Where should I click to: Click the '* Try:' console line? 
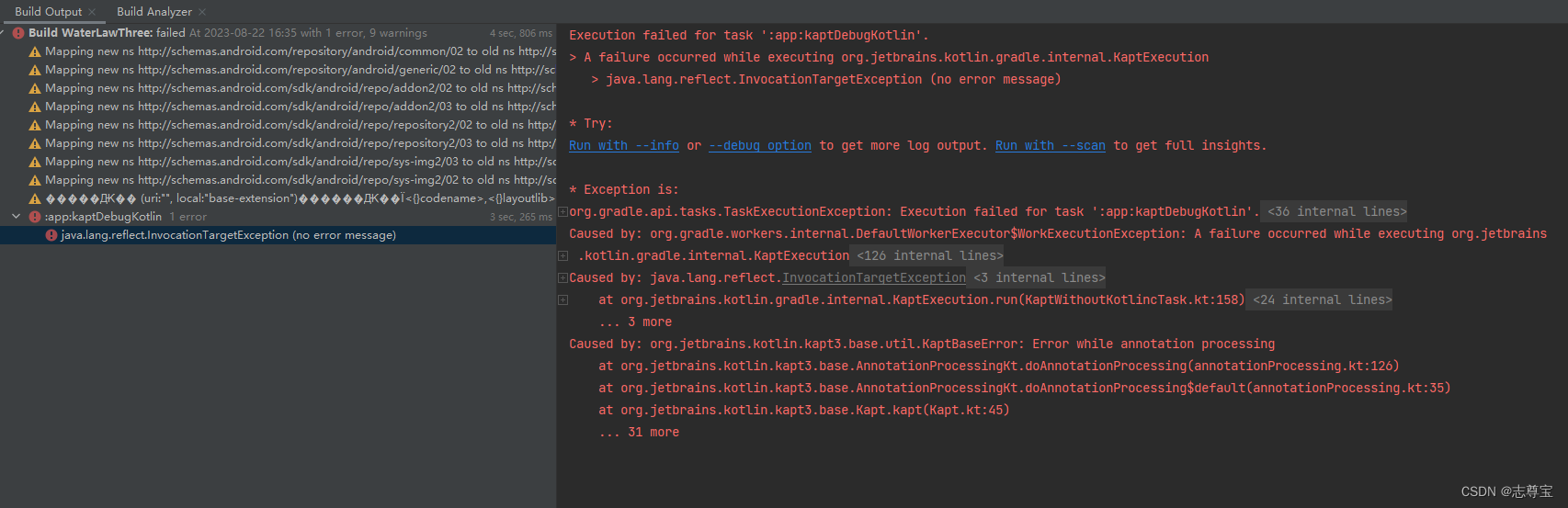click(591, 123)
